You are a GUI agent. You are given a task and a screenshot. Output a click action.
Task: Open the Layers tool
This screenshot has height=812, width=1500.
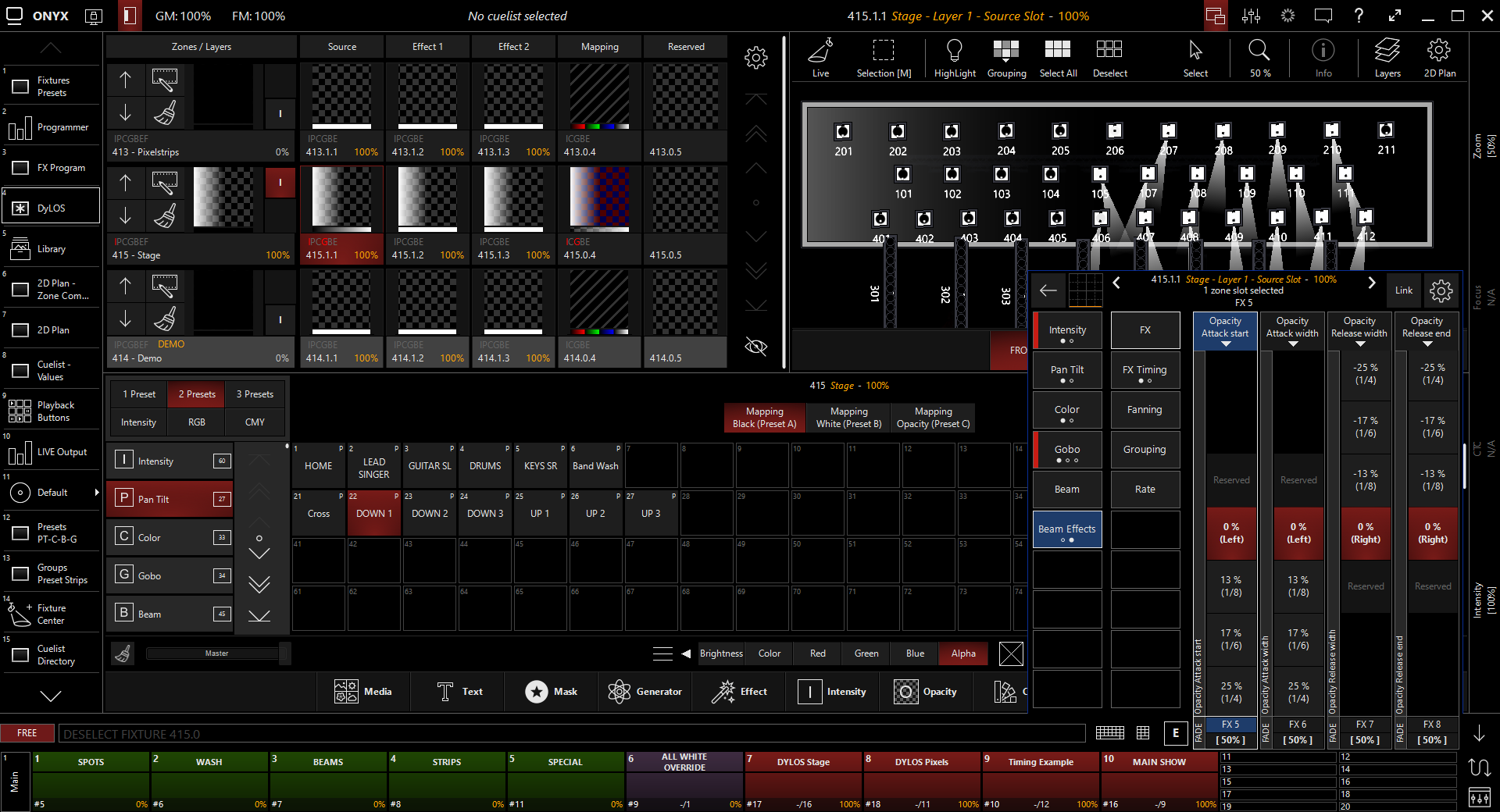coord(1387,57)
